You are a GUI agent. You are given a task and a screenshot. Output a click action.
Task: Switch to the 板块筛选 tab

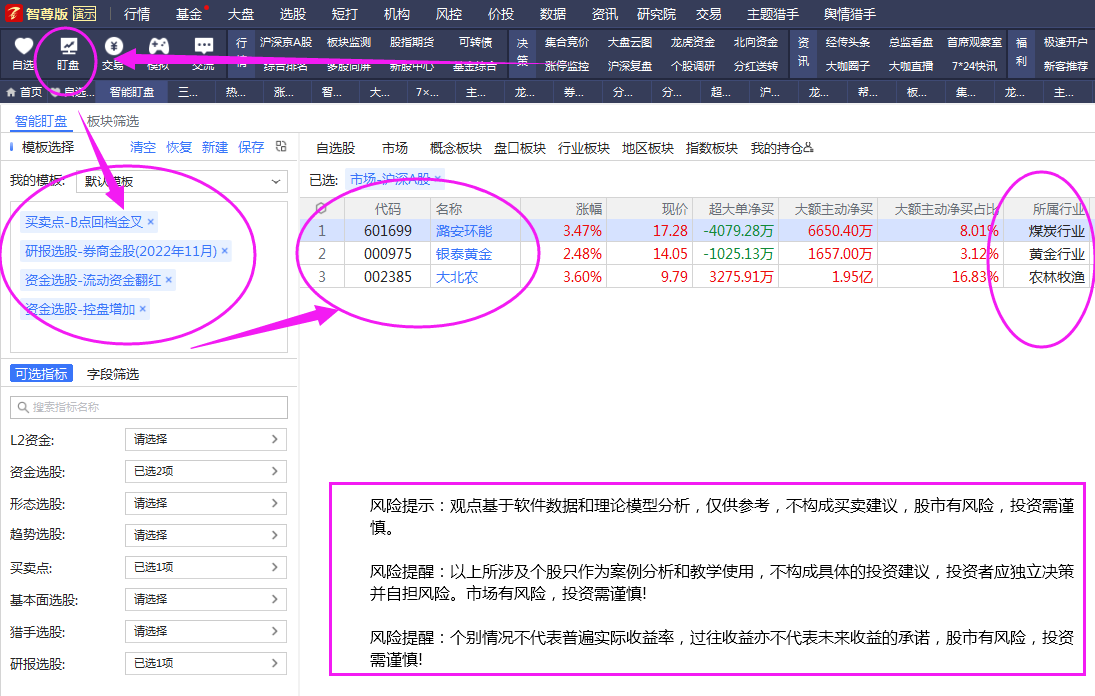[x=113, y=121]
